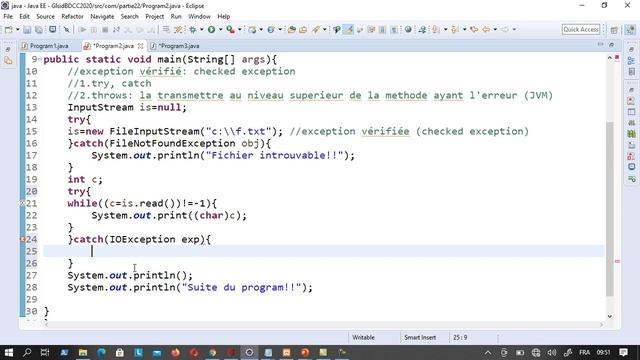The width and height of the screenshot is (640, 360).
Task: Click the Back navigation yellow arrow
Action: (x=486, y=29)
